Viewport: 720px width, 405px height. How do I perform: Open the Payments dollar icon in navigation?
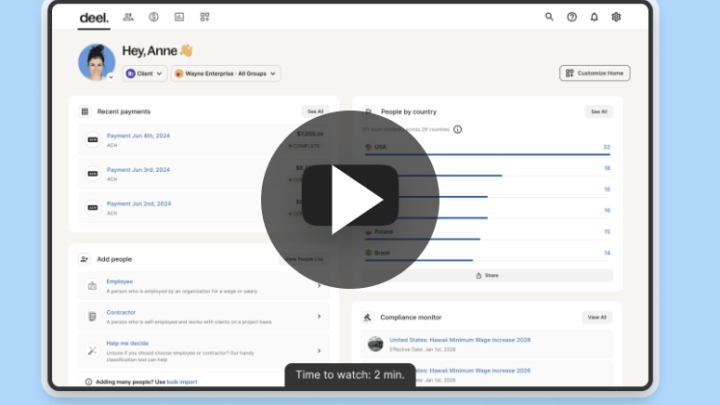[154, 17]
